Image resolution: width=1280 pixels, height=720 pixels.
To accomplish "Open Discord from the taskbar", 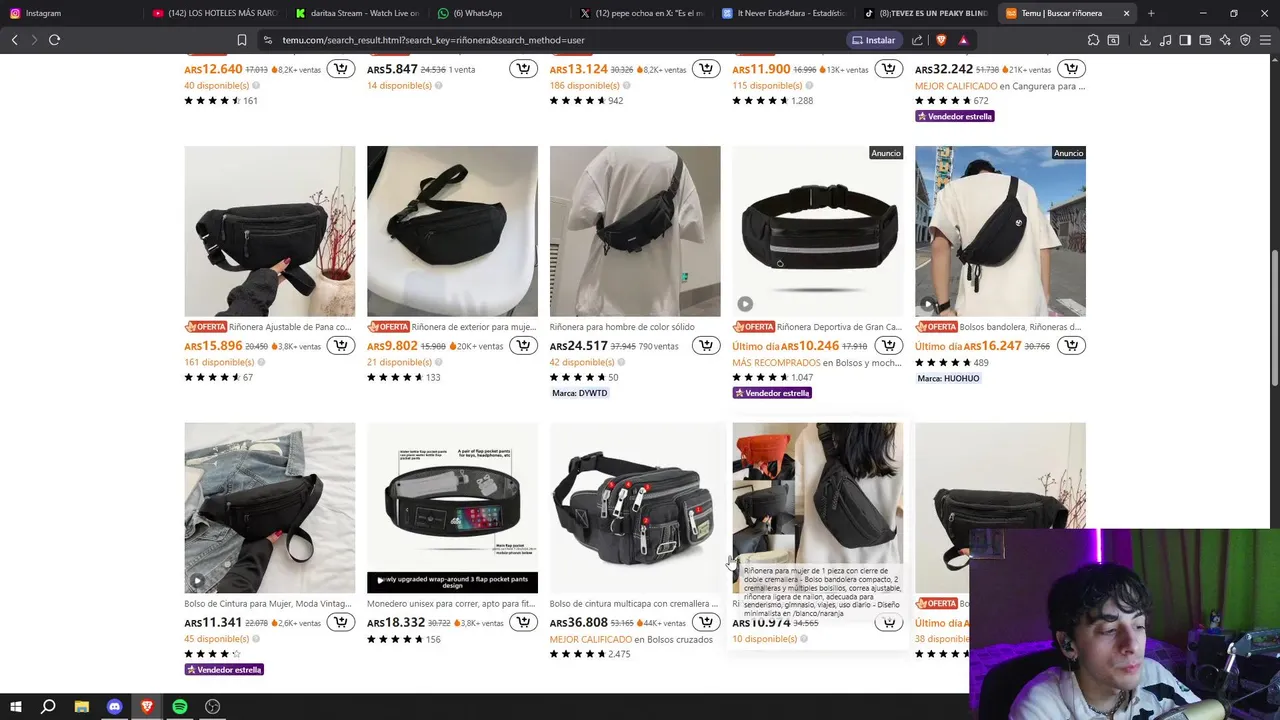I will [114, 706].
